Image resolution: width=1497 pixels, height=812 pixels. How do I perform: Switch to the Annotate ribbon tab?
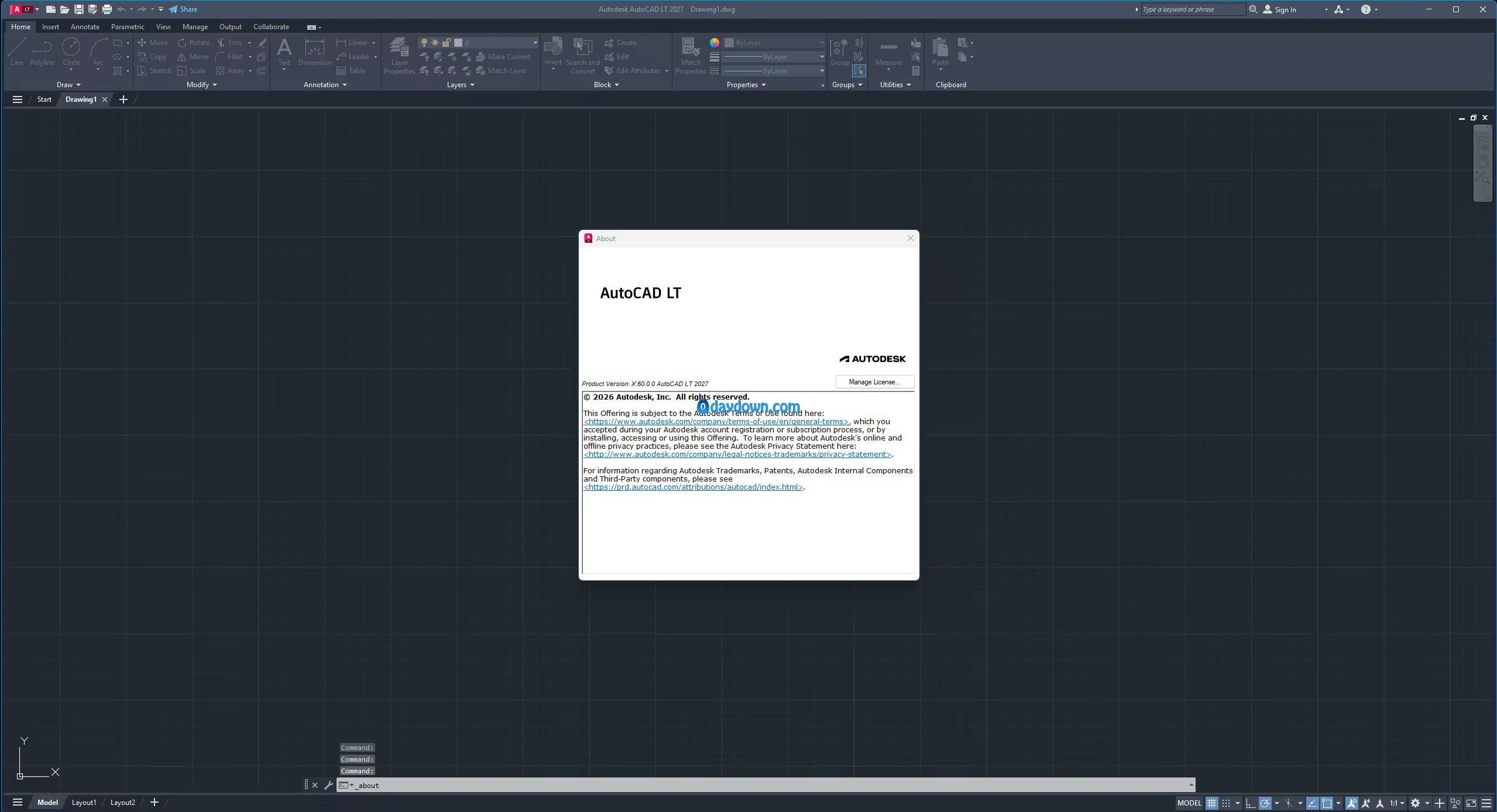[85, 27]
